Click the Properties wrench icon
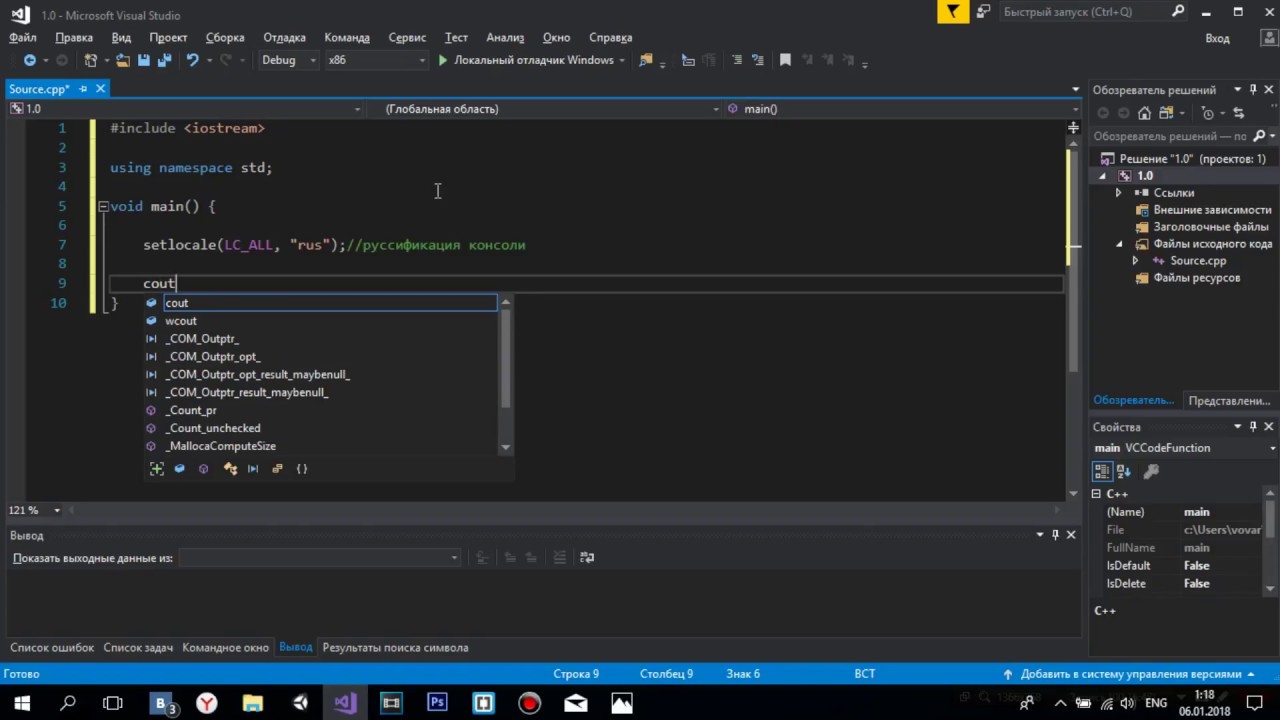 click(x=1150, y=471)
